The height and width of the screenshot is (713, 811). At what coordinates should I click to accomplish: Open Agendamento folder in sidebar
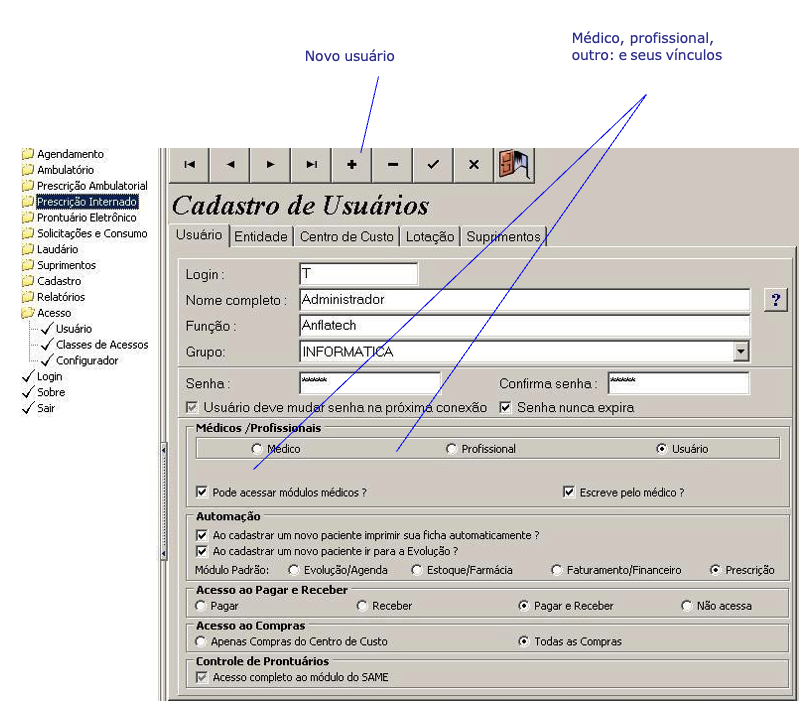pyautogui.click(x=63, y=154)
